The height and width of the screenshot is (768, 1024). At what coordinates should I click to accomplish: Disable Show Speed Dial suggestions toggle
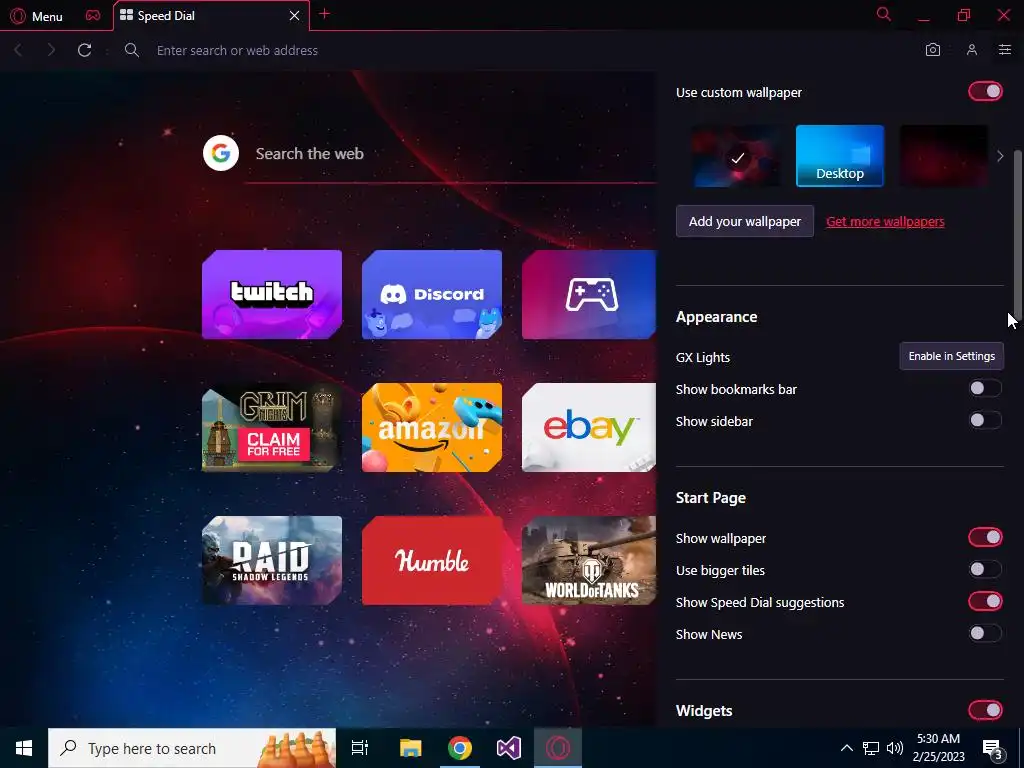point(985,601)
